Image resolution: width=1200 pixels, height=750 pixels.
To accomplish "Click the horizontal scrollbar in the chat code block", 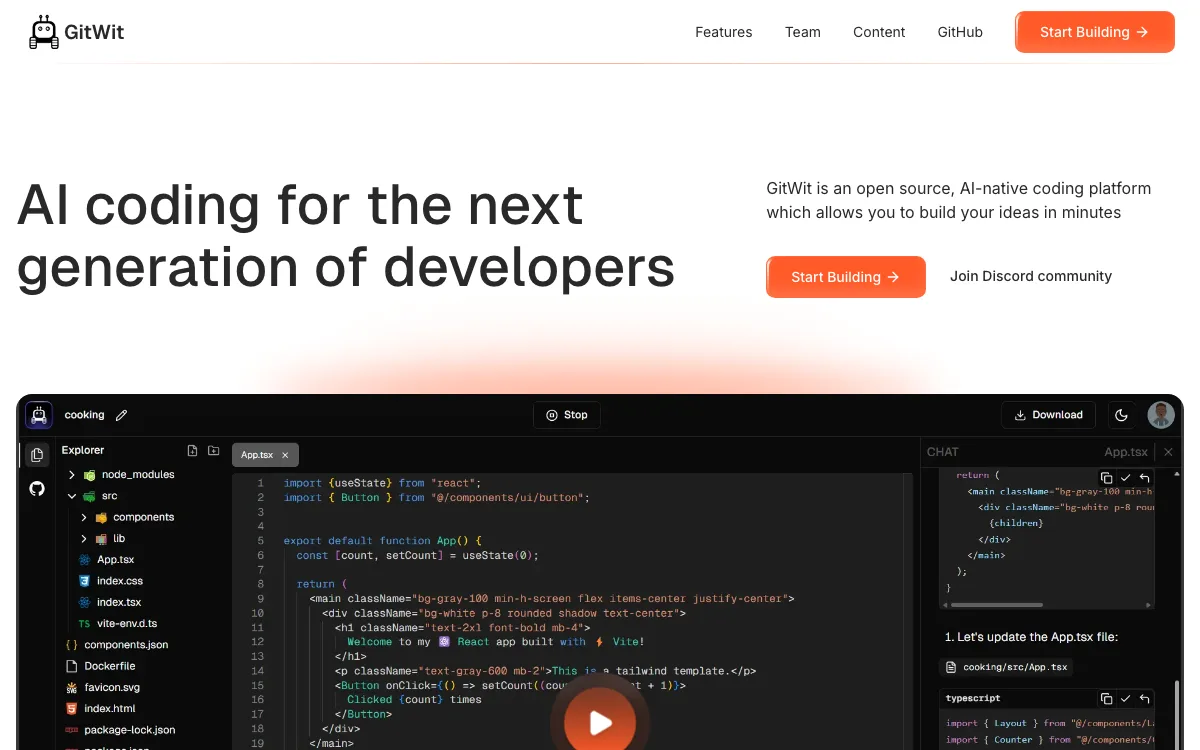I will (x=996, y=604).
